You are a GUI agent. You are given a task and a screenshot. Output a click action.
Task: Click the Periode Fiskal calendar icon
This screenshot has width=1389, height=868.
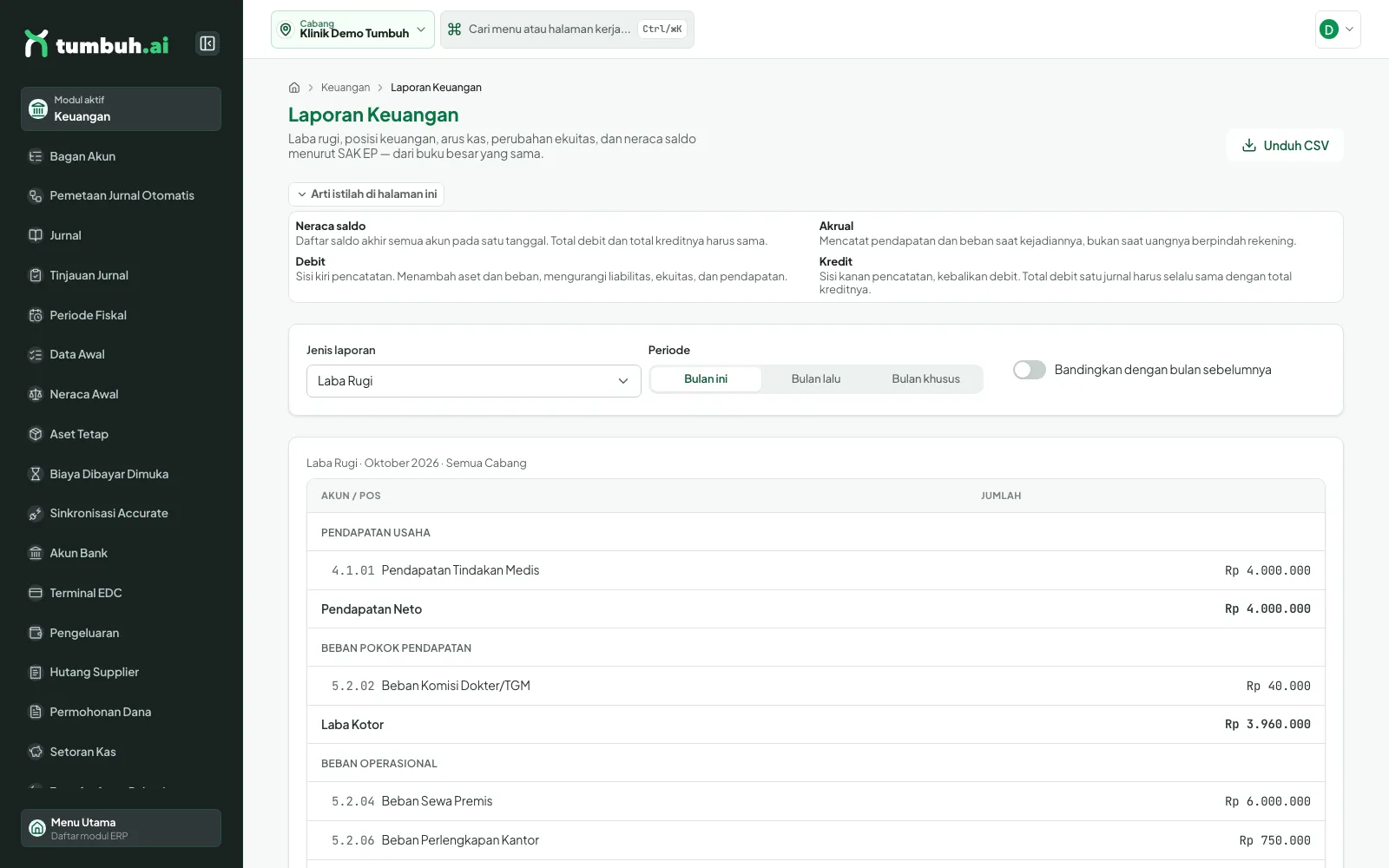[36, 315]
